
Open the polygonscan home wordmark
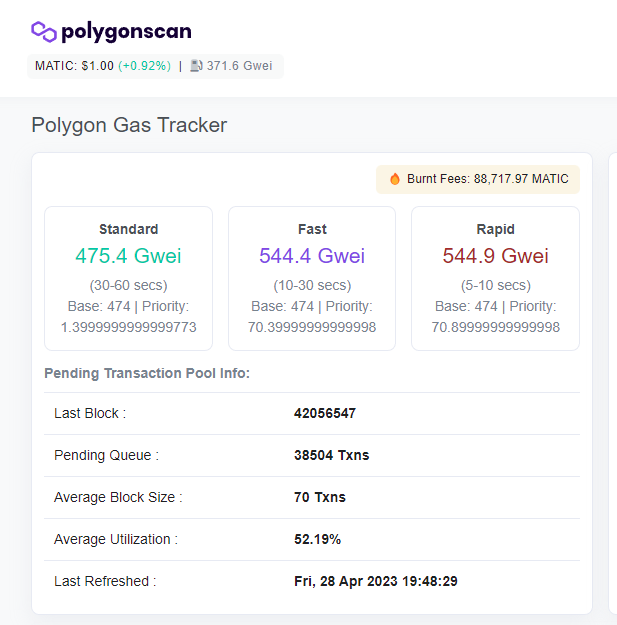pos(126,32)
